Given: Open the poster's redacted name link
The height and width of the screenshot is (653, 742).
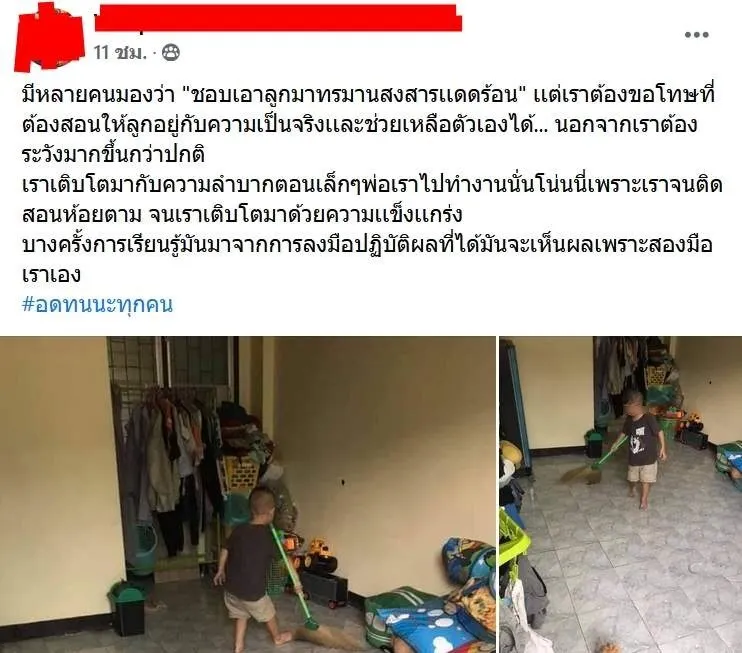Looking at the screenshot, I should (278, 18).
